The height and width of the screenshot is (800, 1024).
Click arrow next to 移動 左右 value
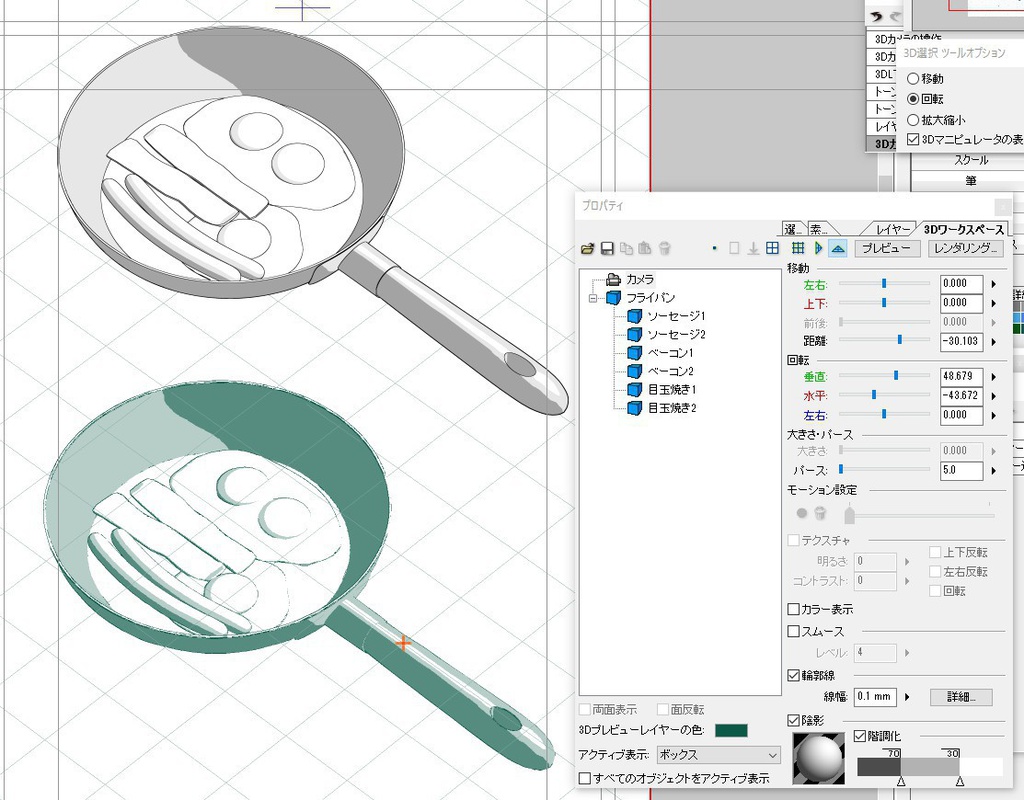click(994, 284)
